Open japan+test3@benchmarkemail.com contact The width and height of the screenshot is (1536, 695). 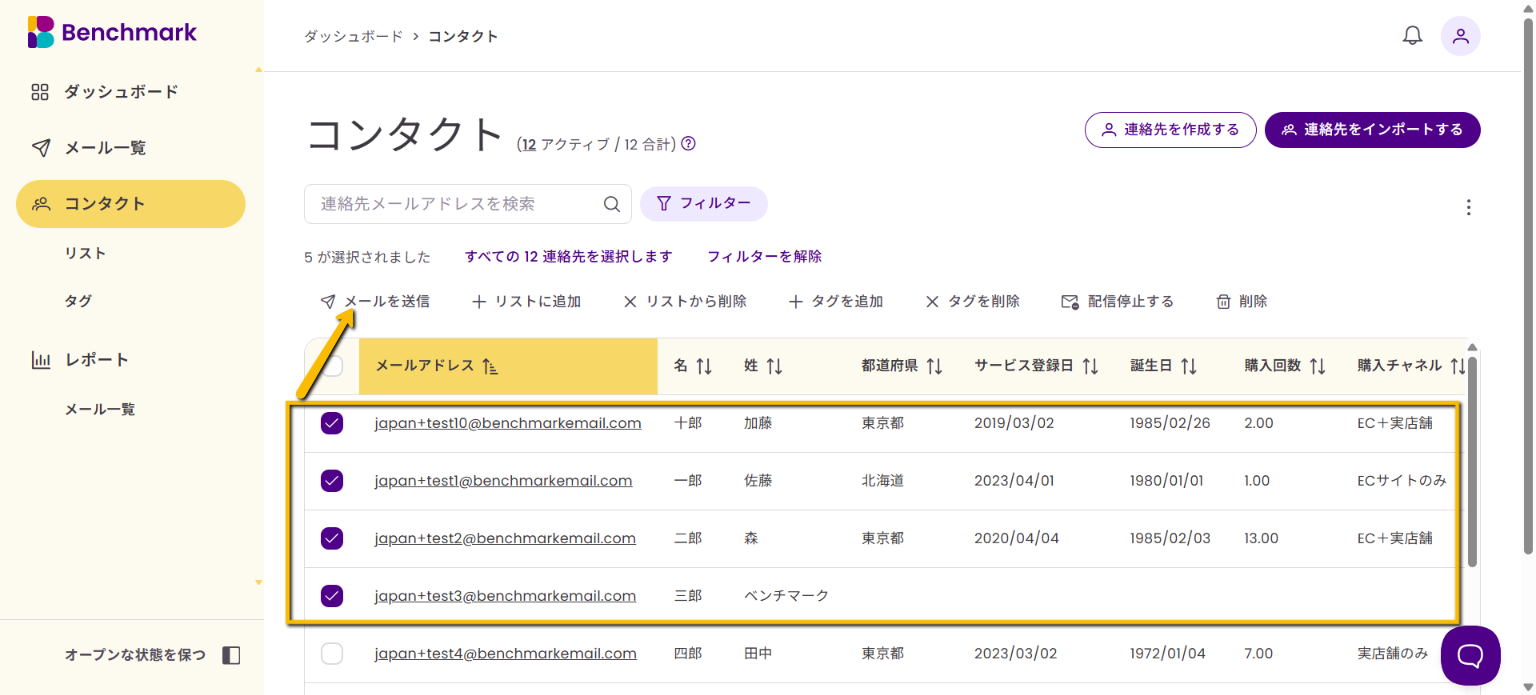pos(505,596)
